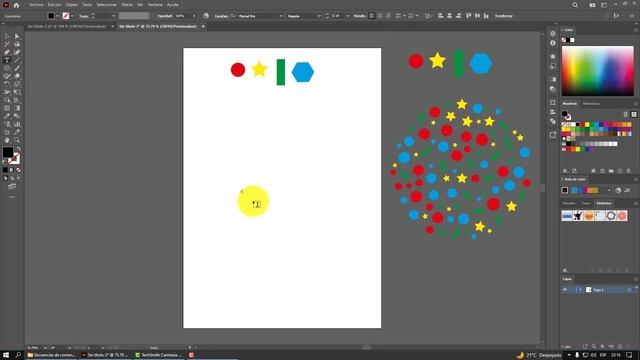Select the Scale tool
Viewport: 640px width, 360px height.
pos(17,84)
